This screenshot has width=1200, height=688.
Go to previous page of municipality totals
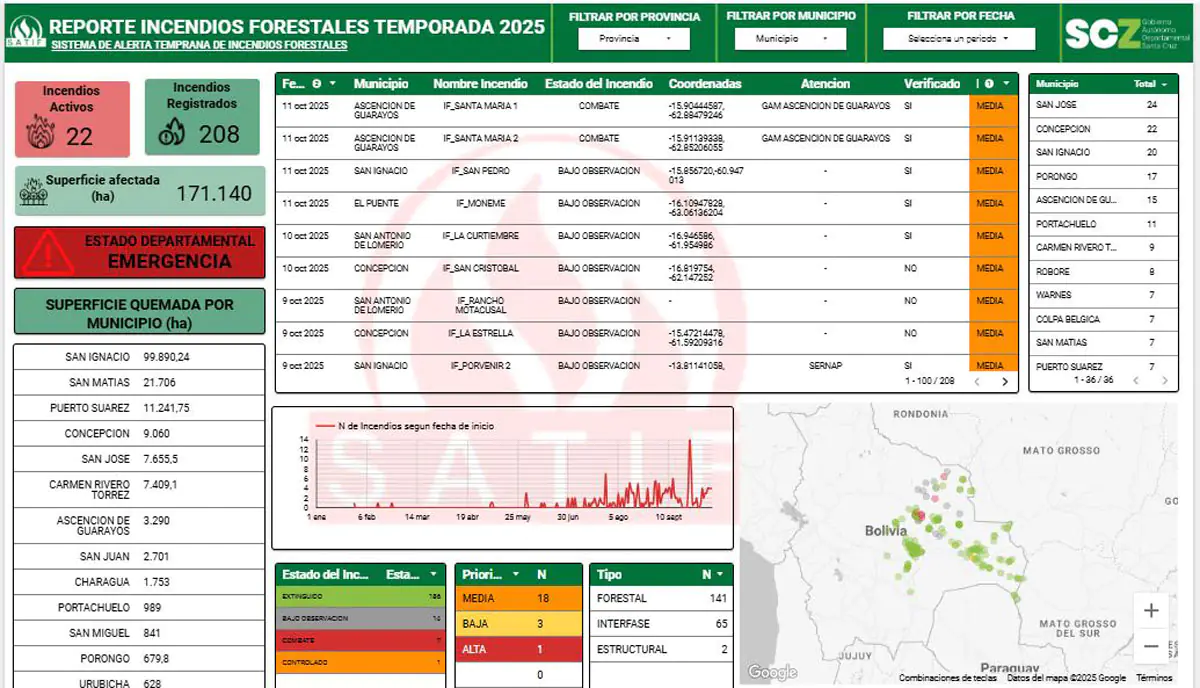1136,380
